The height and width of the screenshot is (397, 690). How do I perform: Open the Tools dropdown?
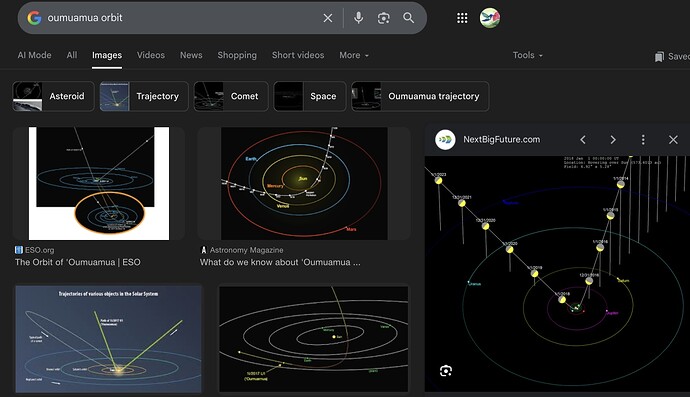click(x=528, y=55)
